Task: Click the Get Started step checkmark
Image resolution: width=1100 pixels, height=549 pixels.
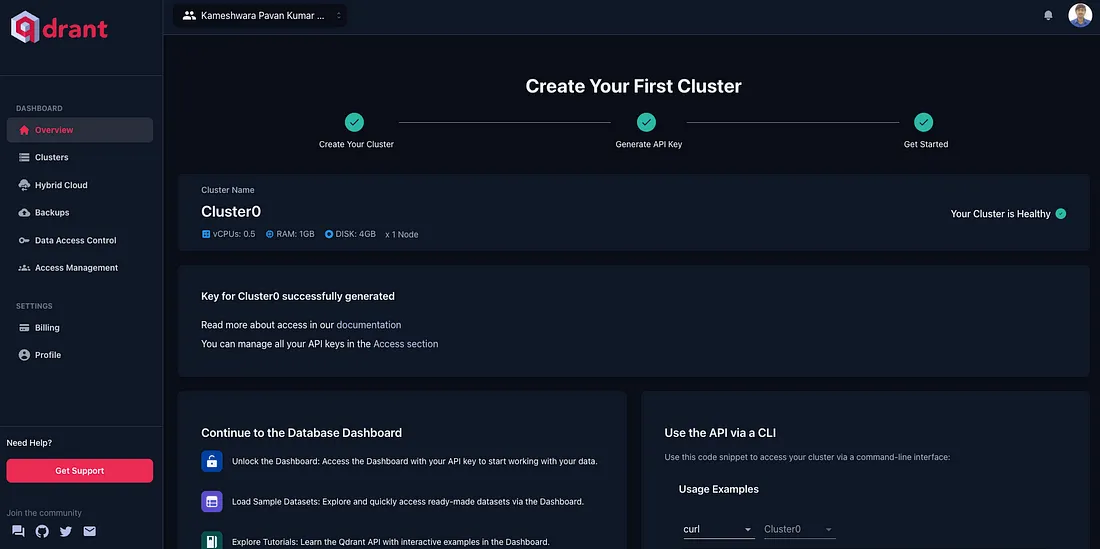Action: pos(924,122)
